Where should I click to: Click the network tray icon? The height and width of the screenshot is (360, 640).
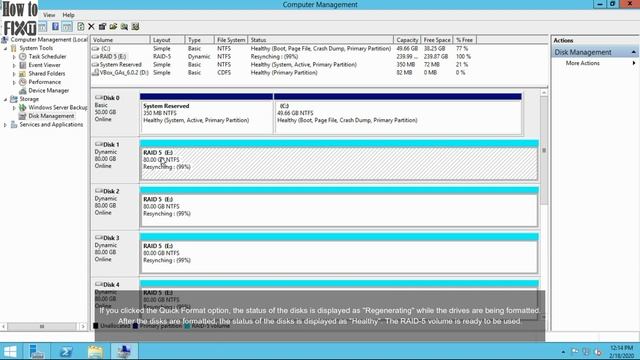click(x=586, y=351)
